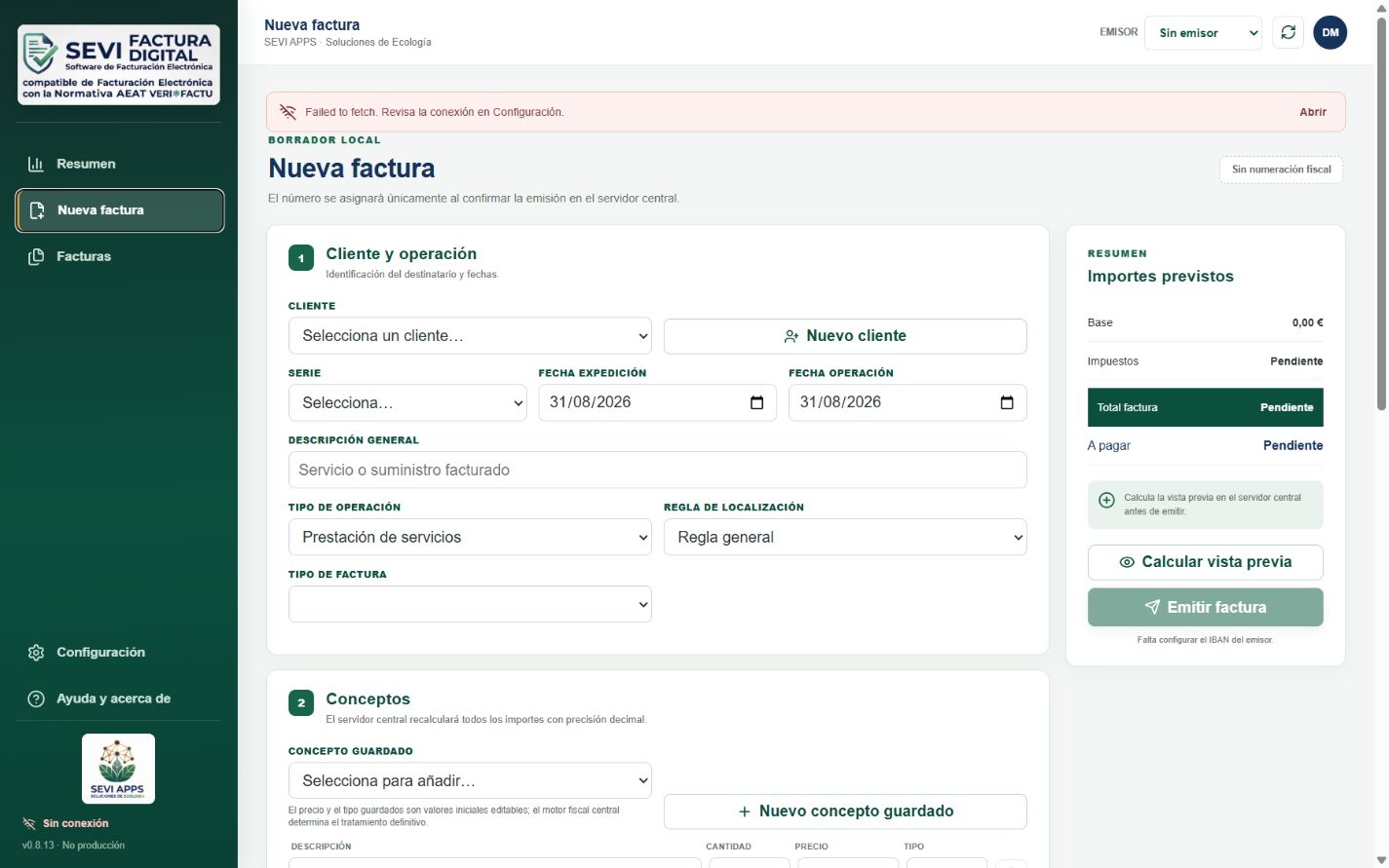Screen dimensions: 1389x868
Task: Open the DM user avatar
Action: click(1331, 32)
